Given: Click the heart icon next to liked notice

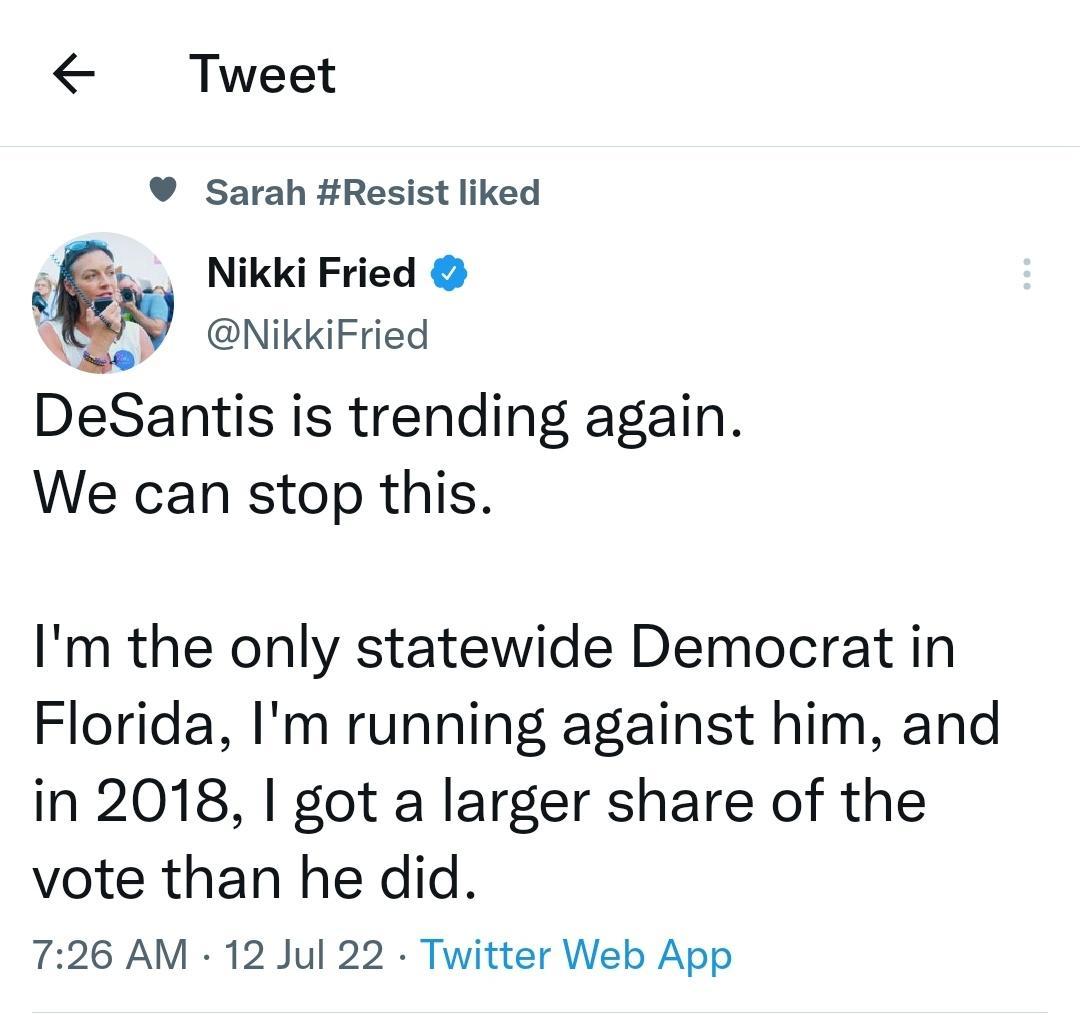Looking at the screenshot, I should click(x=164, y=191).
